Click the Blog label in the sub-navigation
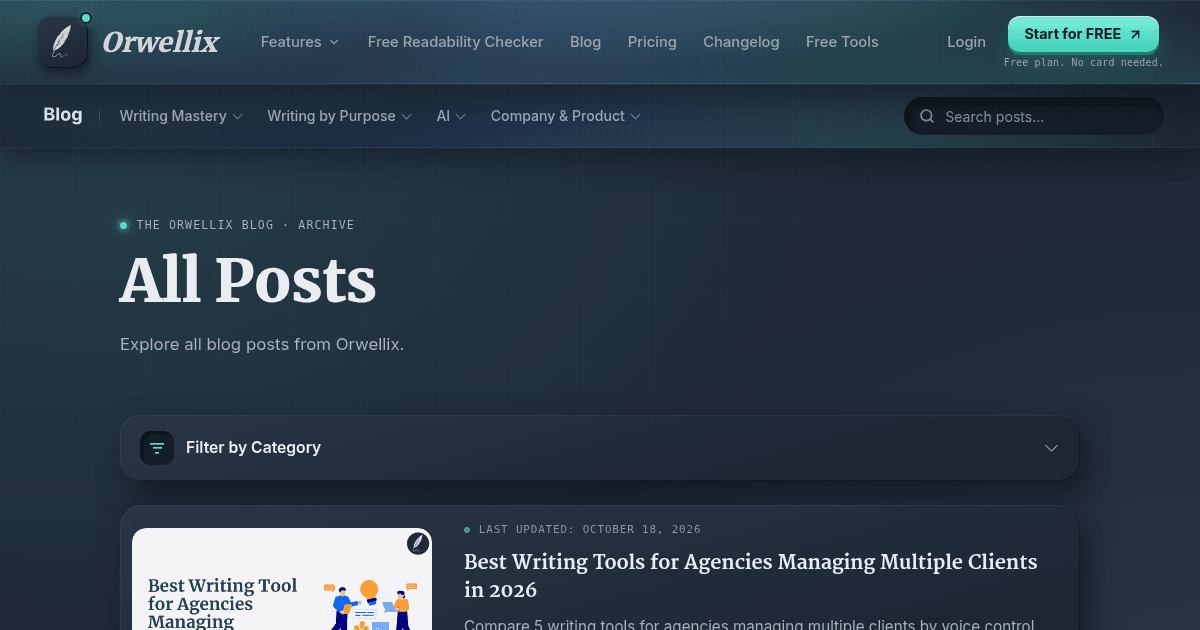 click(62, 115)
